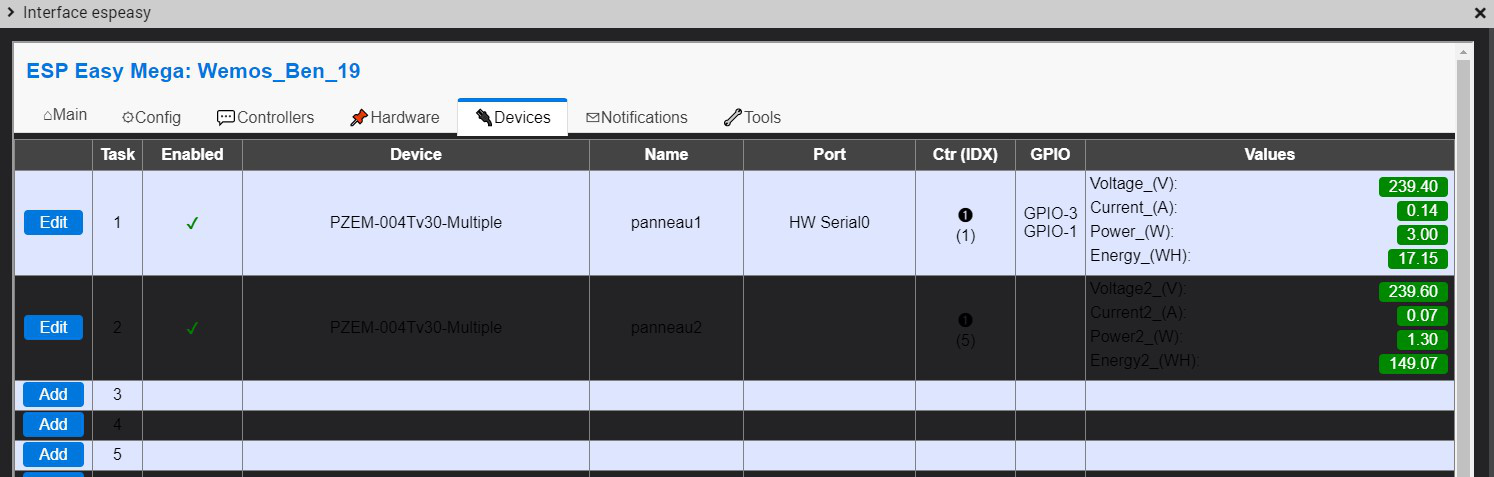Open the Notifications tab
Screen dimensions: 1494x477
(636, 117)
